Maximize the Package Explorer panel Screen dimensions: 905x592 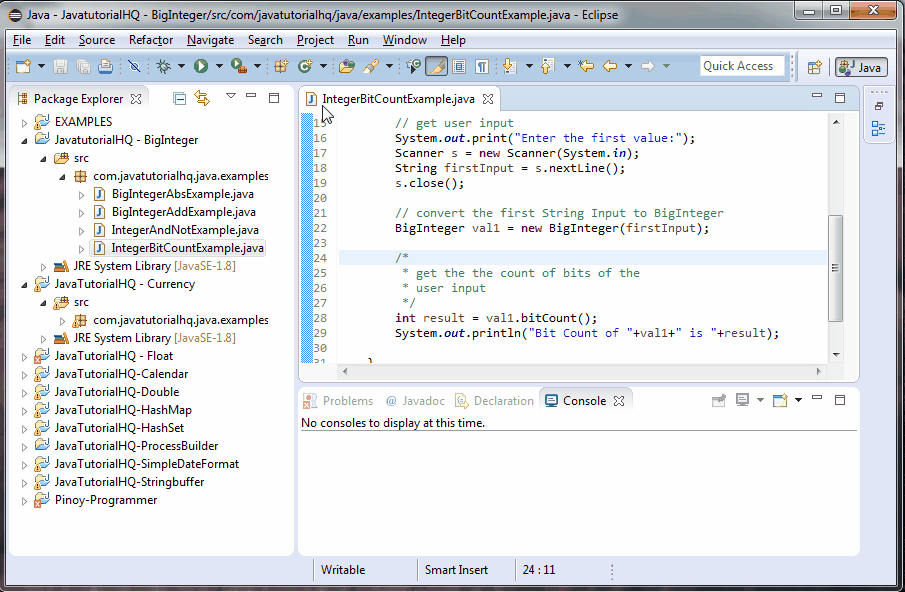coord(274,98)
